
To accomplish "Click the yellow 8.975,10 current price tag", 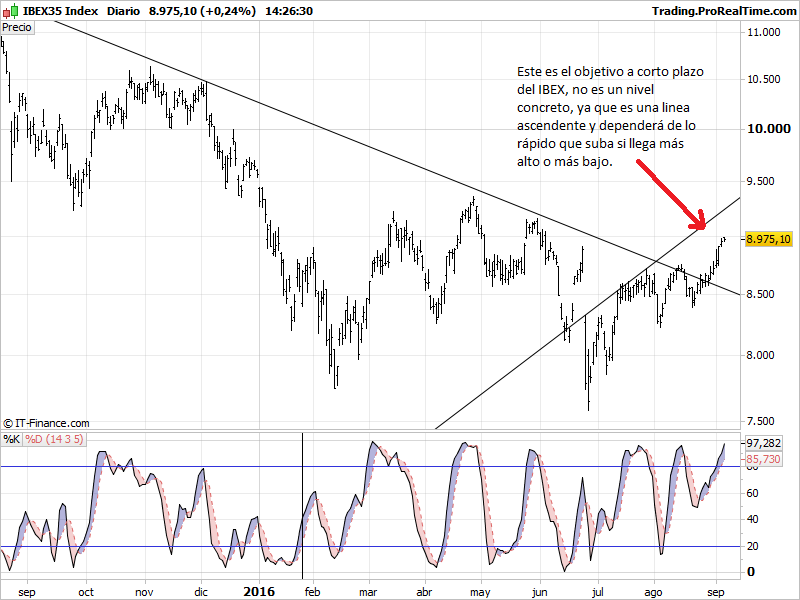I will pyautogui.click(x=768, y=239).
